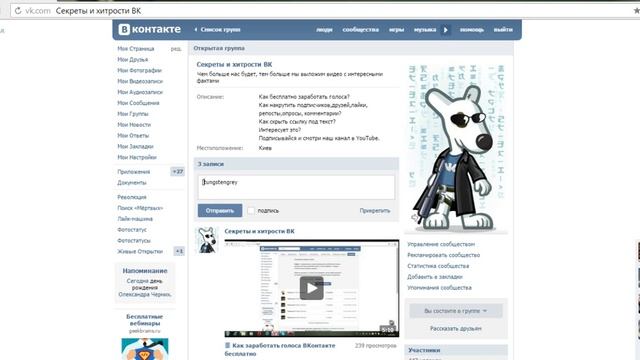
Task: Open Упоминания сообщества link
Action: point(439,288)
